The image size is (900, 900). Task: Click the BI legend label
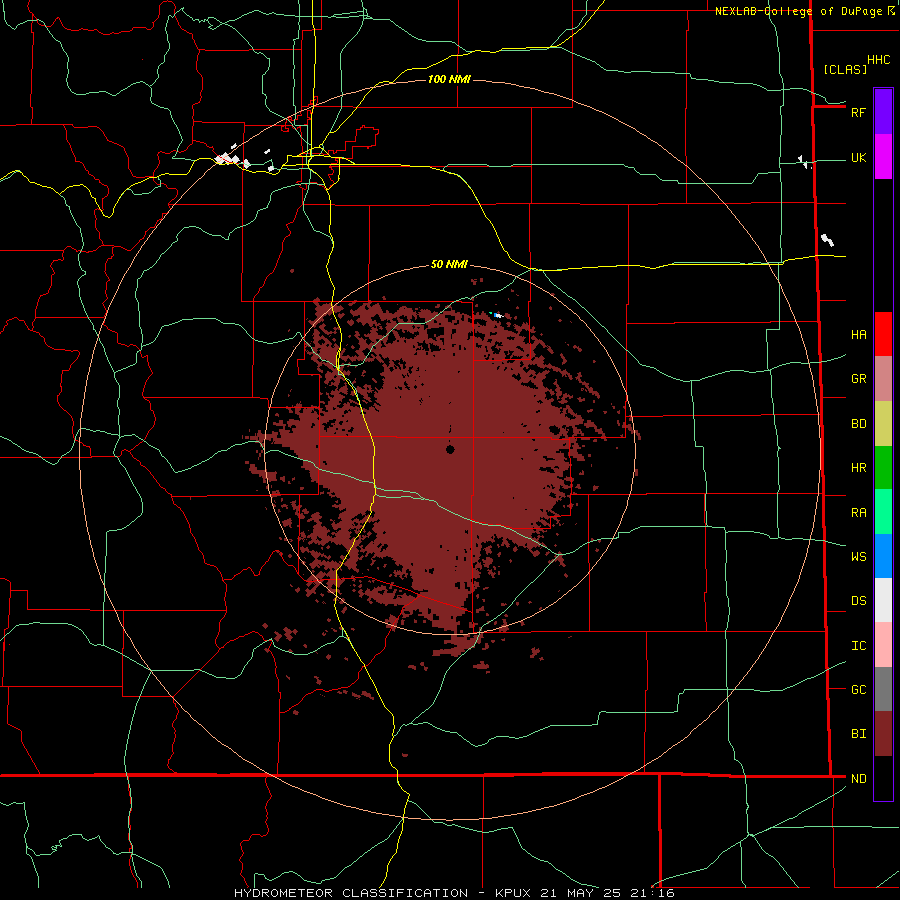coord(858,734)
